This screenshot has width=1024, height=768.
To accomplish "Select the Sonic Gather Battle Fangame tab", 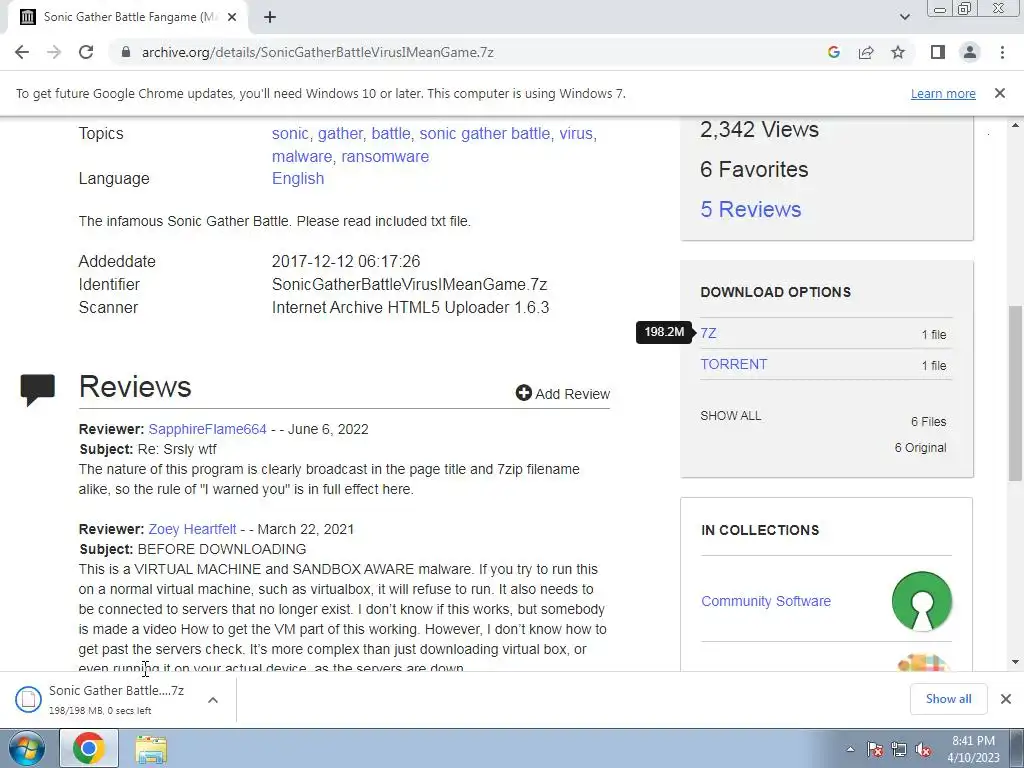I will (127, 17).
